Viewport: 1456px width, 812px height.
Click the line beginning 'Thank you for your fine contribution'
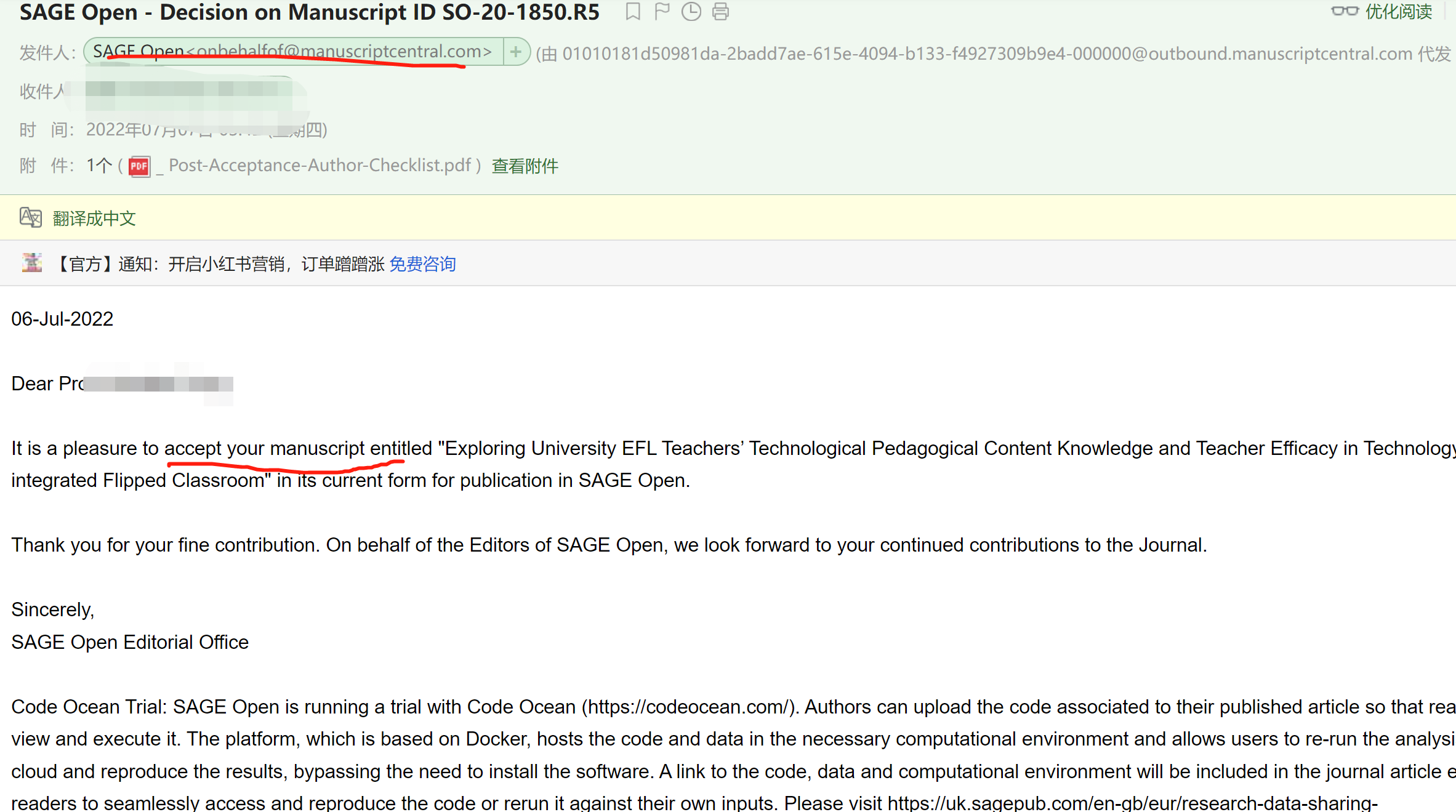609,545
